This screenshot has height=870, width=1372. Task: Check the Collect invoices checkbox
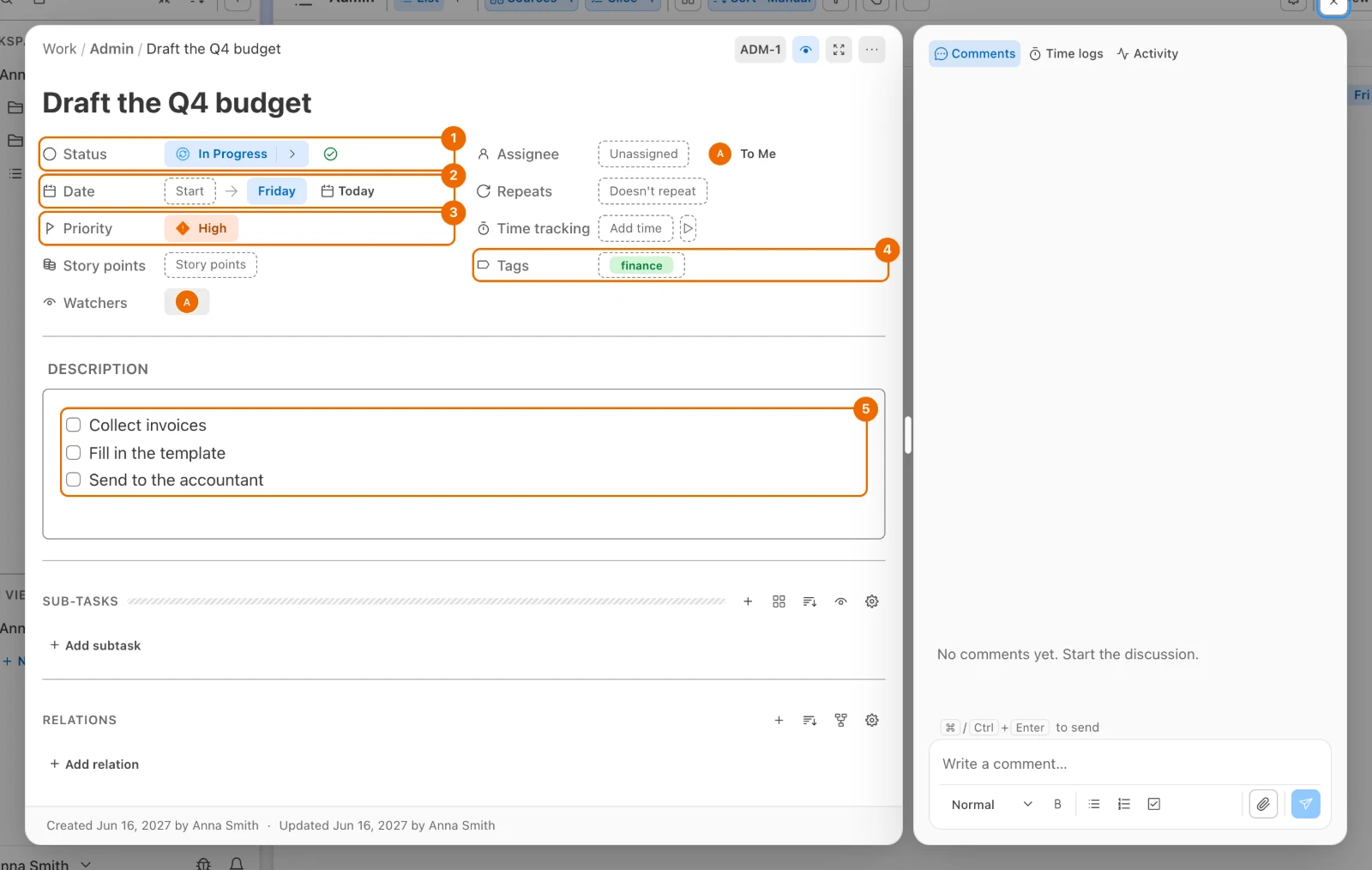click(x=74, y=425)
